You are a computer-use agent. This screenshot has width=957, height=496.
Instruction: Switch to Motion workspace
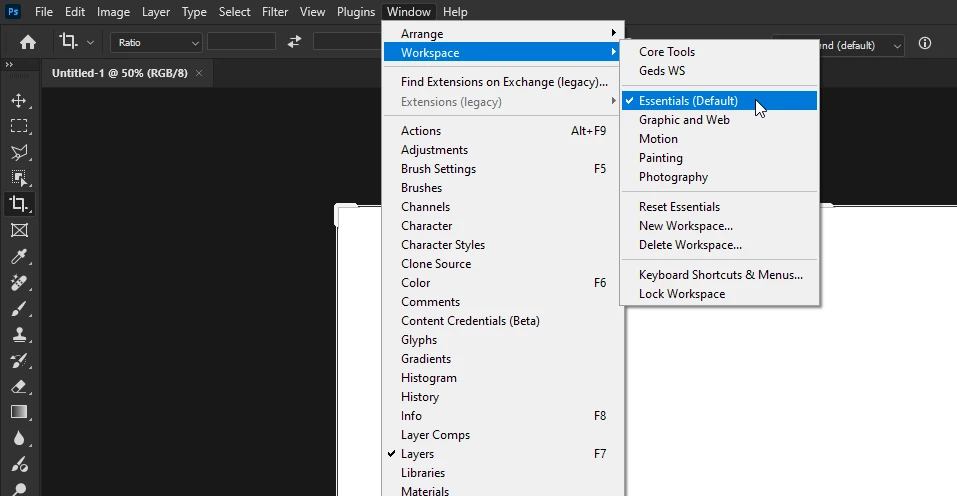(719, 138)
